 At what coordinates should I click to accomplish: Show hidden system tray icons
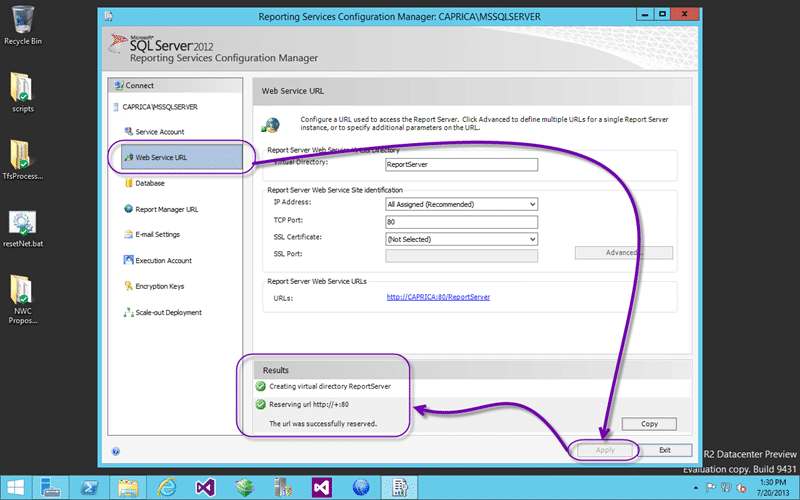coord(696,488)
